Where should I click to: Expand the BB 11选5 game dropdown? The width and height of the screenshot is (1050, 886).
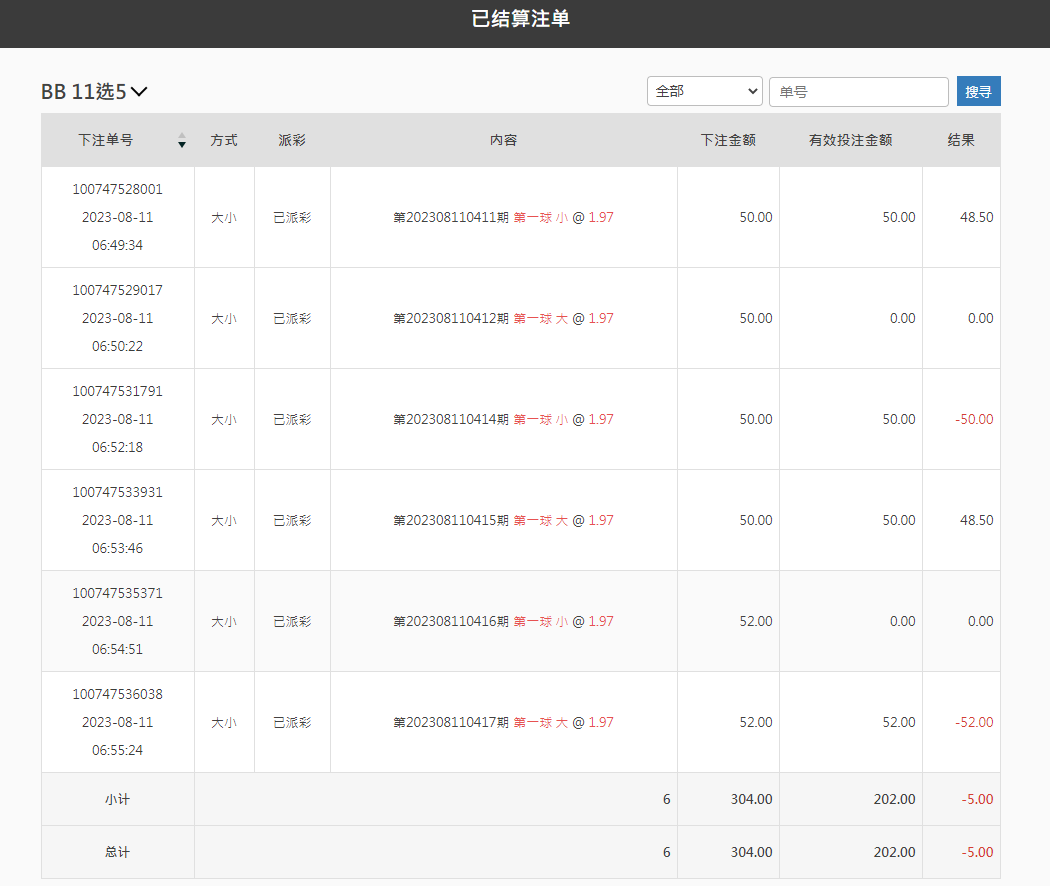pyautogui.click(x=95, y=92)
